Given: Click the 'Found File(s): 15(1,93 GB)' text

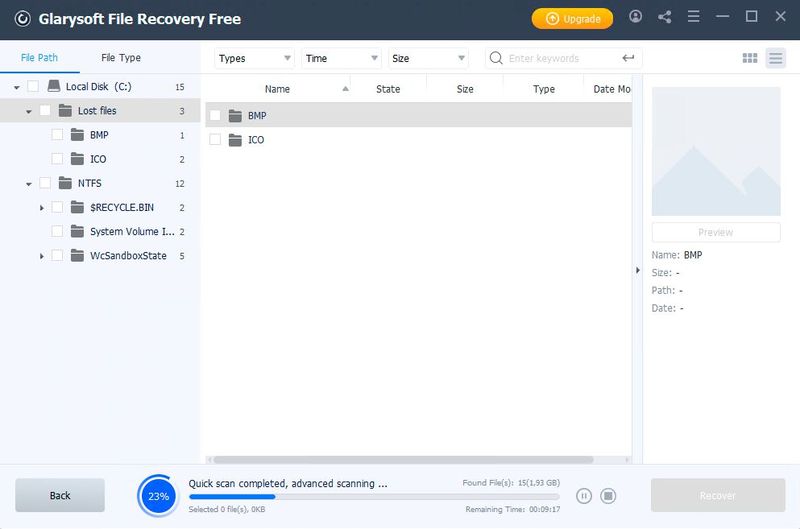Looking at the screenshot, I should pyautogui.click(x=511, y=483).
